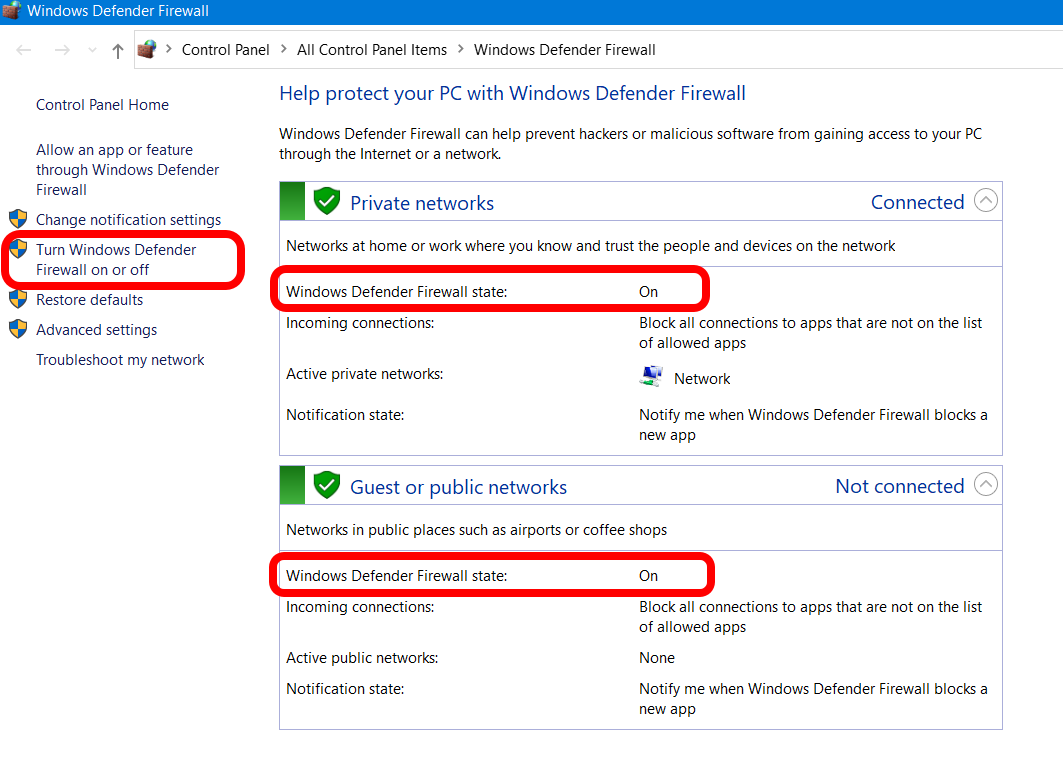The width and height of the screenshot is (1063, 768).
Task: Click the Windows Defender Firewall title bar icon
Action: pos(11,11)
